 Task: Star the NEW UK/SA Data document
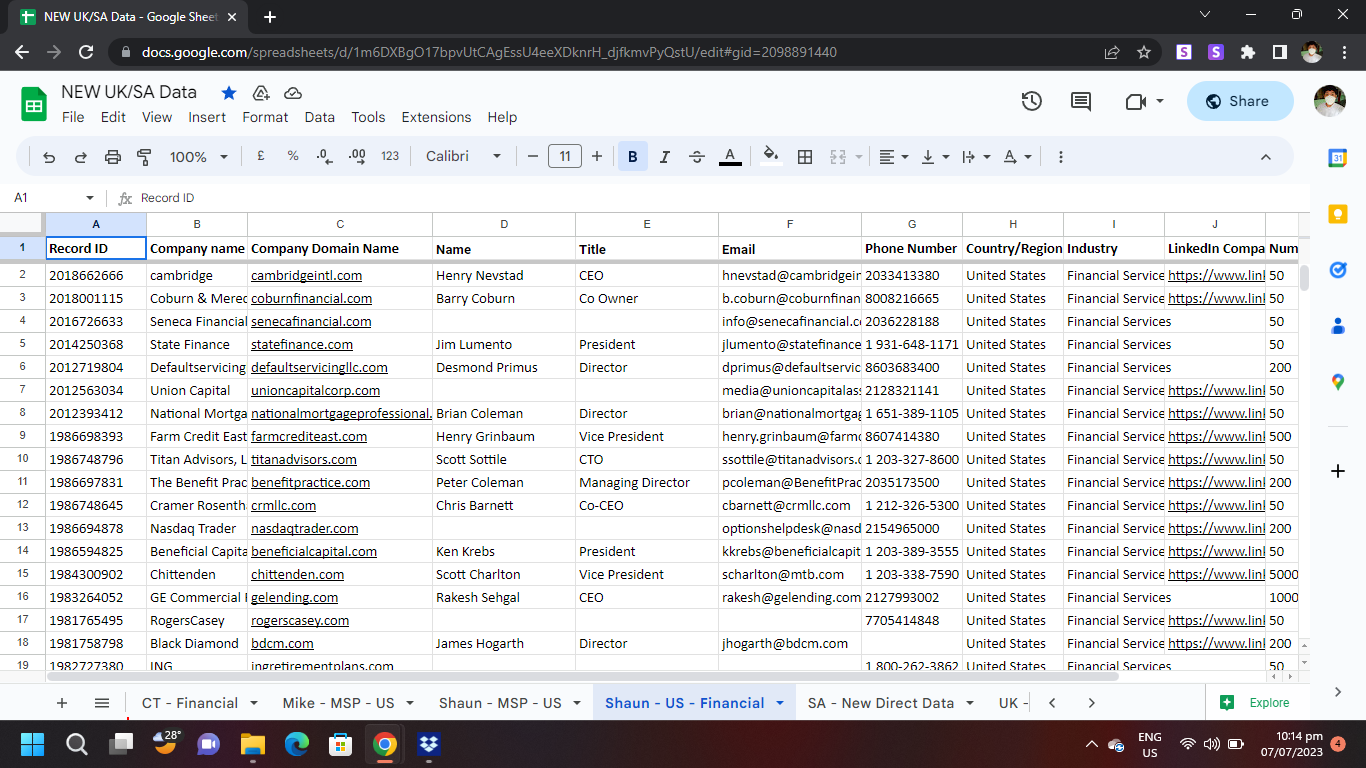pos(229,93)
